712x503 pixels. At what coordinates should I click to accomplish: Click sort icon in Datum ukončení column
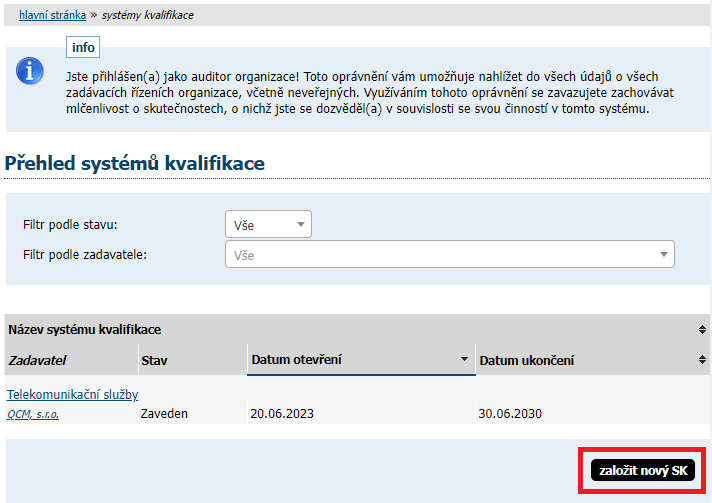pos(701,360)
